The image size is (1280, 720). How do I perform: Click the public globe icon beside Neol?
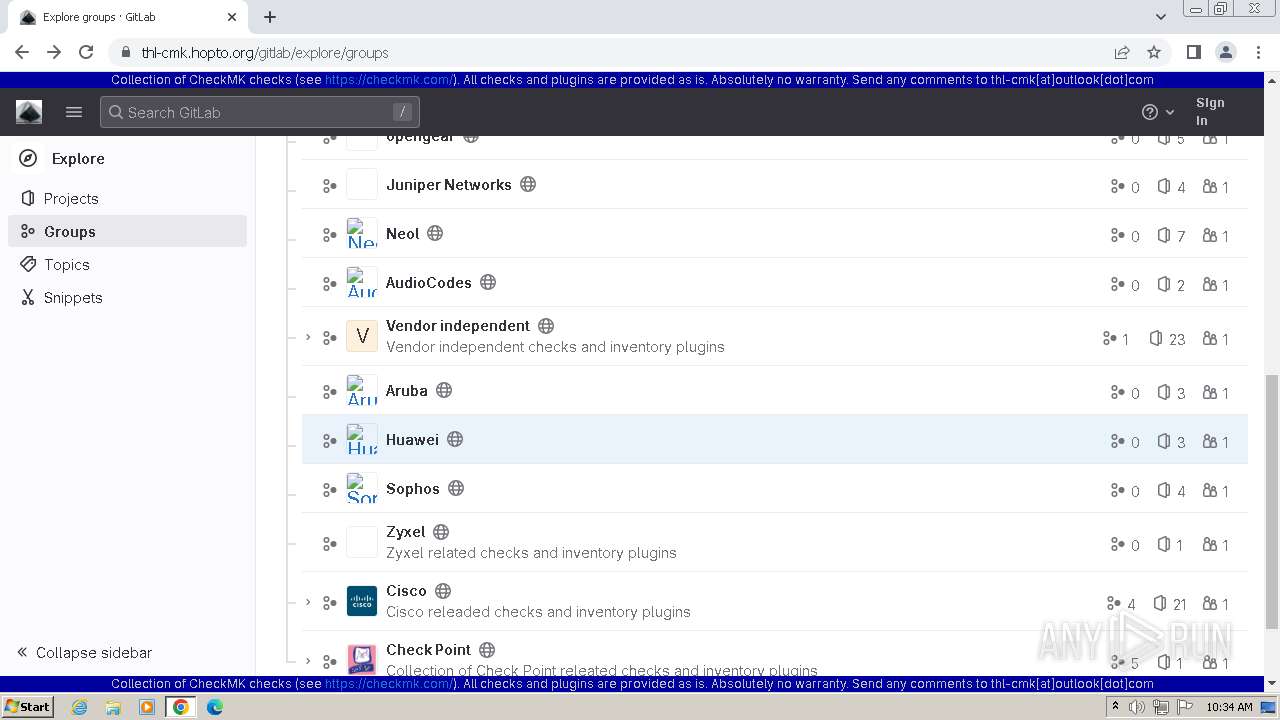[435, 233]
